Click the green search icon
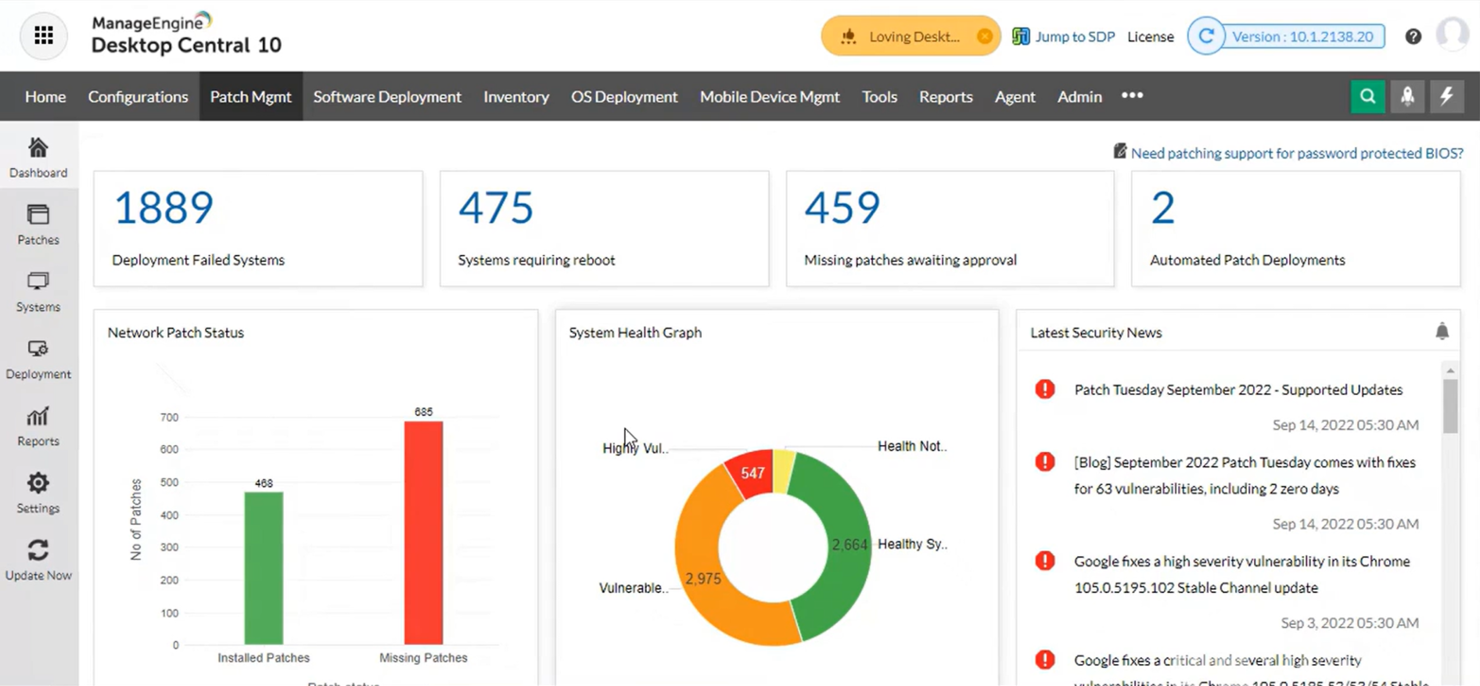This screenshot has height=686, width=1480. coord(1367,96)
